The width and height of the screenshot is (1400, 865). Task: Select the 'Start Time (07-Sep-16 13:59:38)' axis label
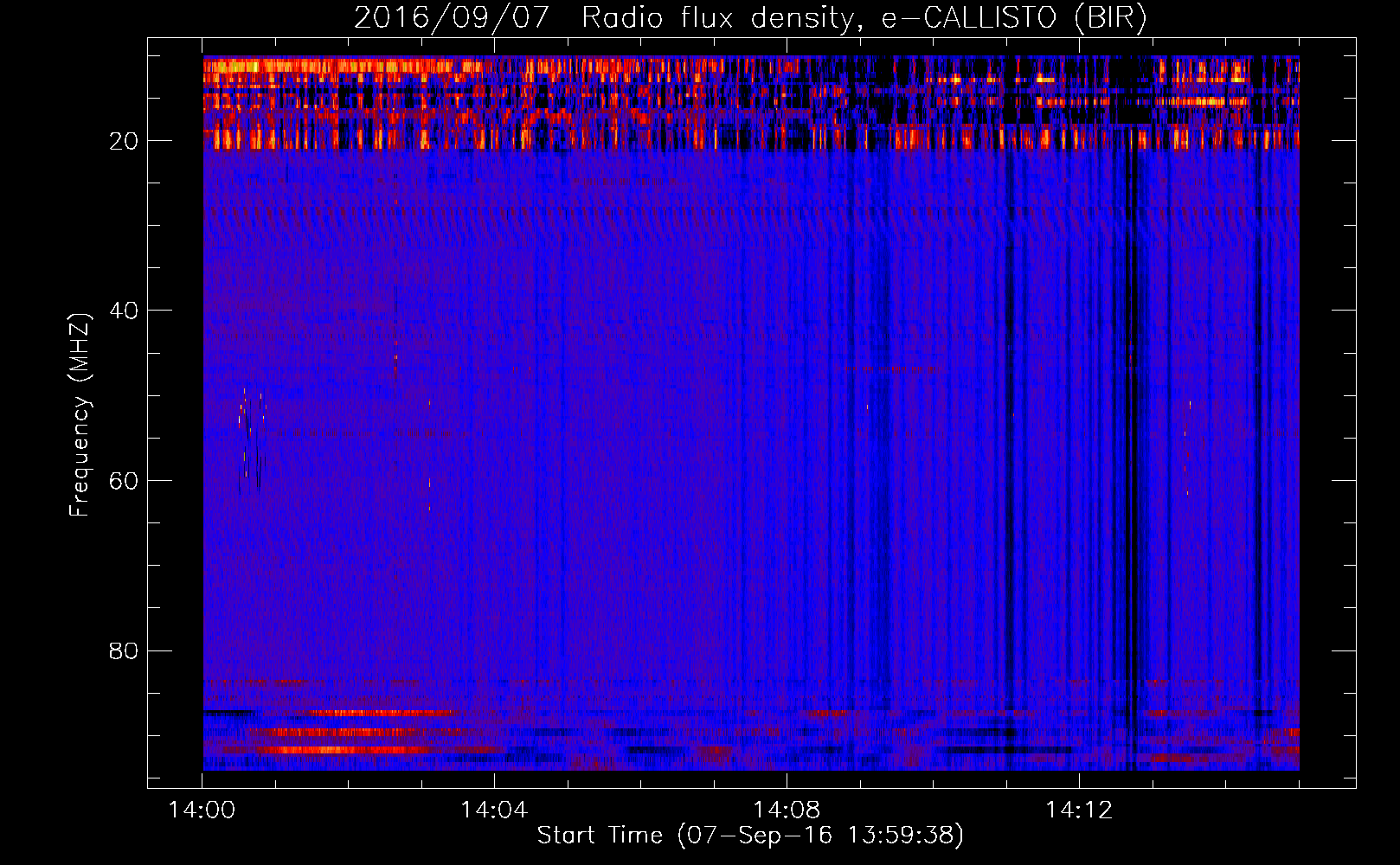pyautogui.click(x=750, y=836)
